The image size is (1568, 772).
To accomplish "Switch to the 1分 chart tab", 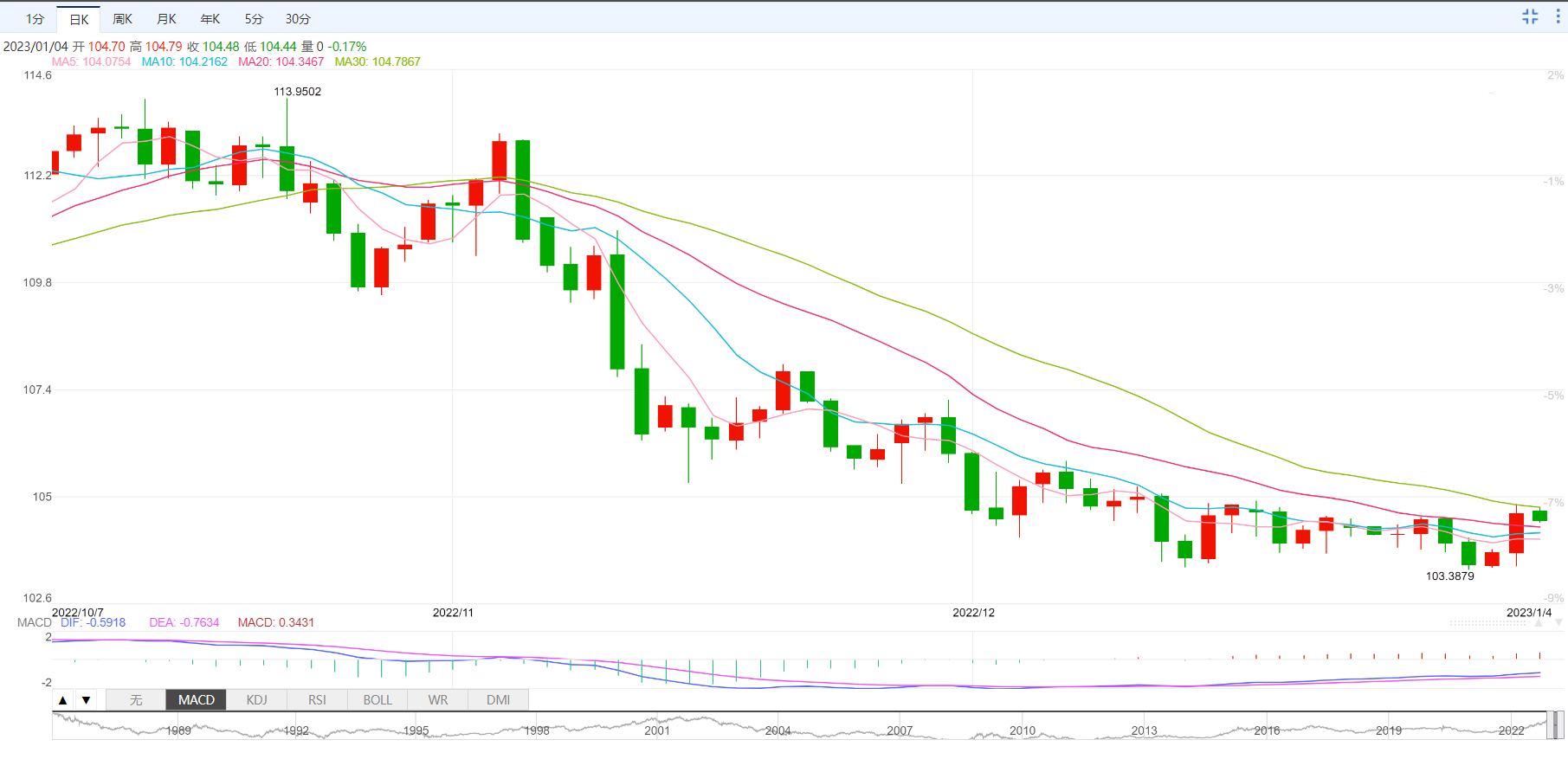I will tap(35, 19).
